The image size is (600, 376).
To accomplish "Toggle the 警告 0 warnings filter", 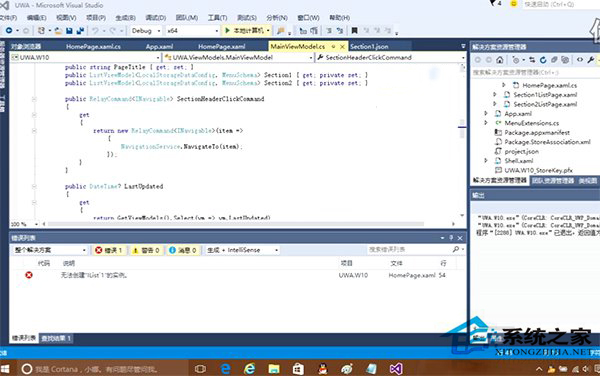I will [146, 250].
